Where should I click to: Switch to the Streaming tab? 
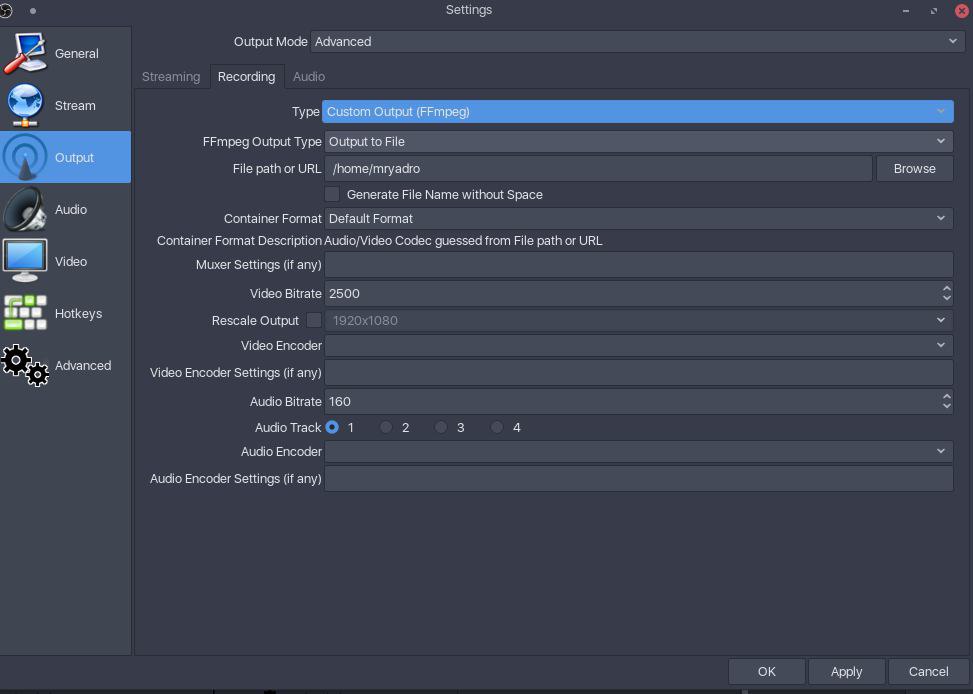[x=171, y=76]
